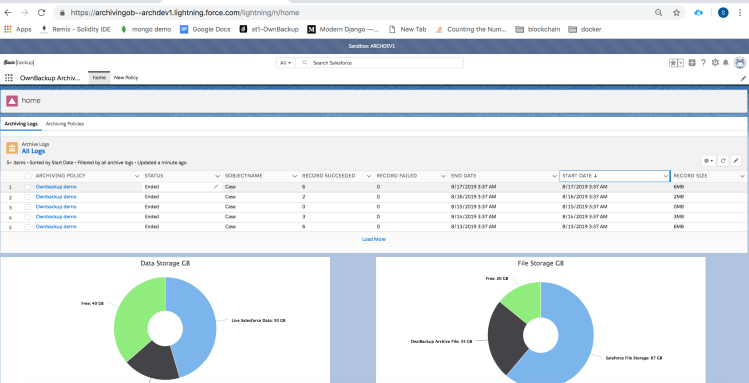Click the browser address bar URL

[185, 13]
